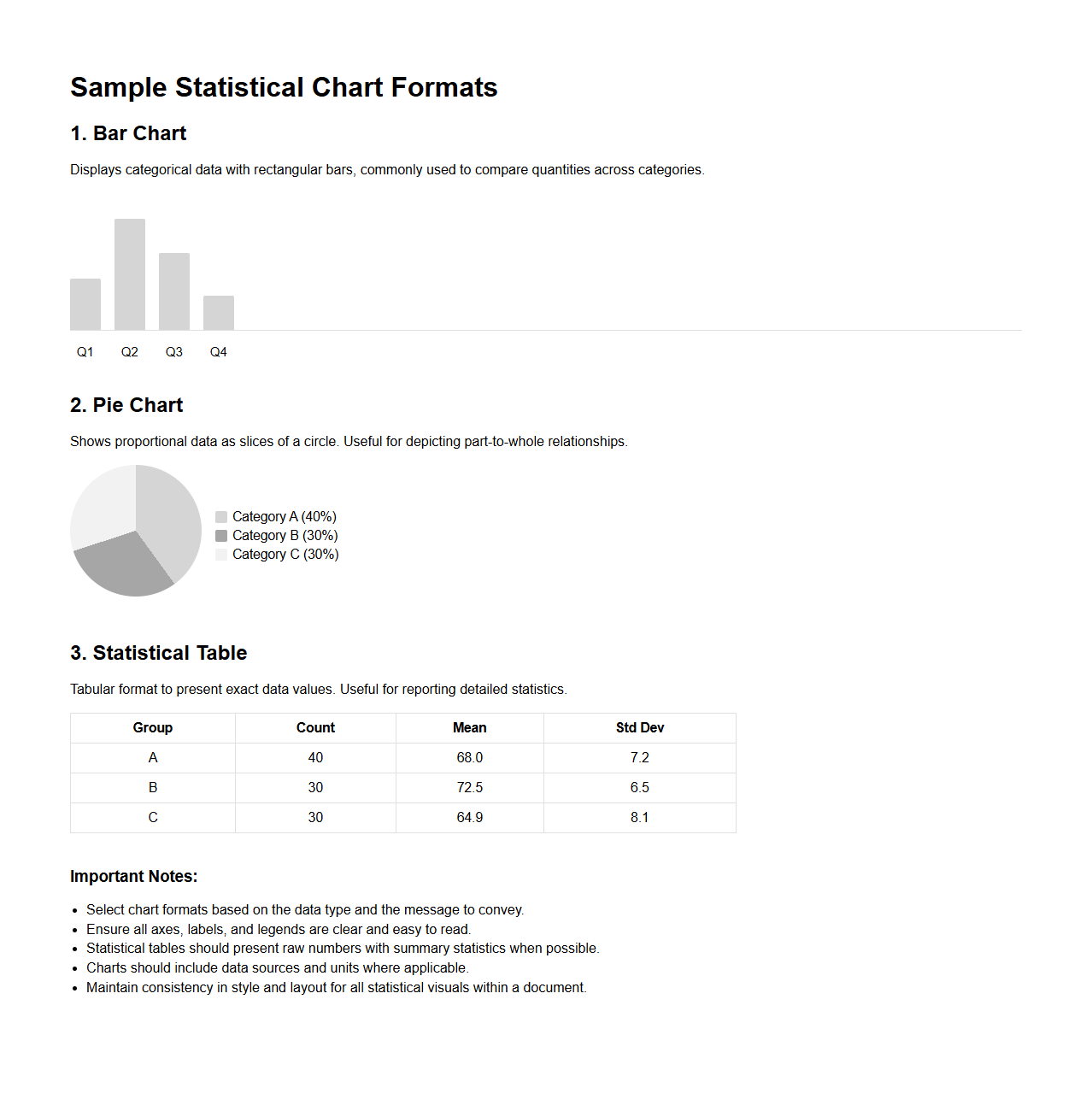The width and height of the screenshot is (1092, 1111).
Task: Click the Std Dev column header
Action: (x=640, y=728)
